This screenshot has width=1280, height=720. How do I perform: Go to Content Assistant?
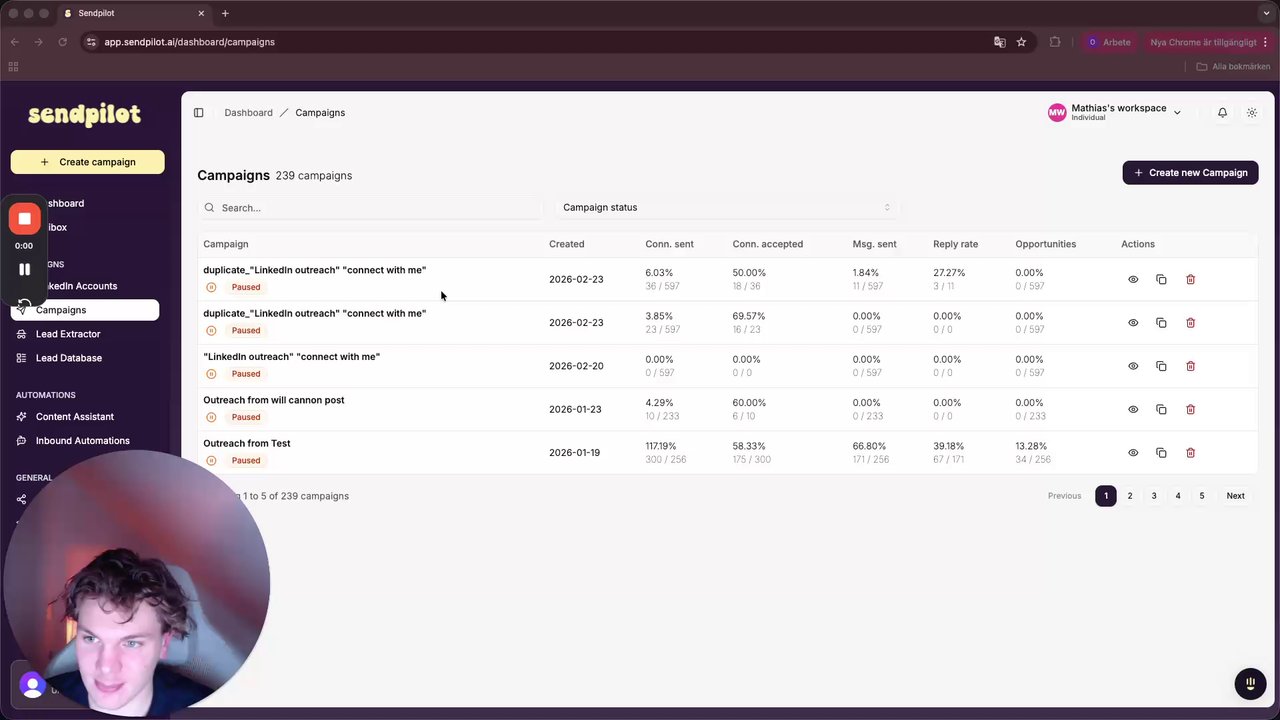(x=75, y=417)
